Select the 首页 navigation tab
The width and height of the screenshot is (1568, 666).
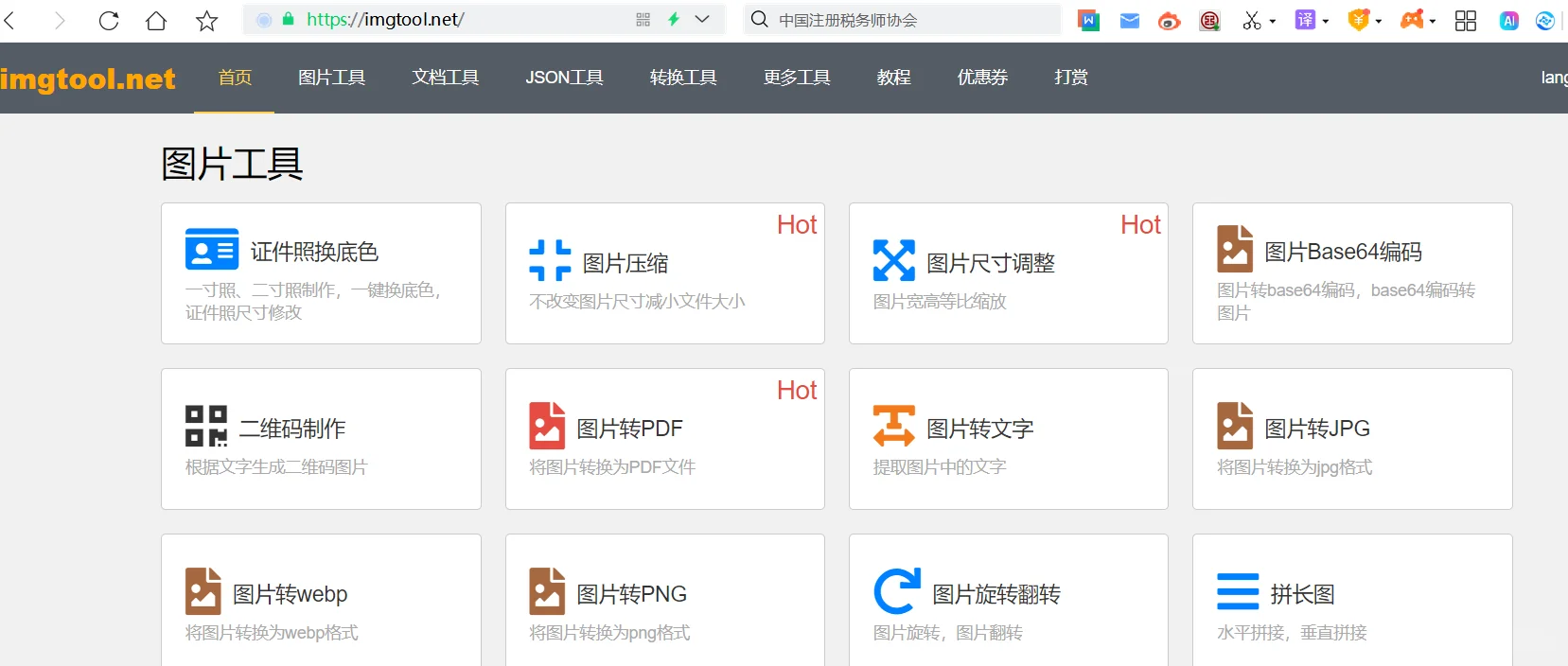235,78
